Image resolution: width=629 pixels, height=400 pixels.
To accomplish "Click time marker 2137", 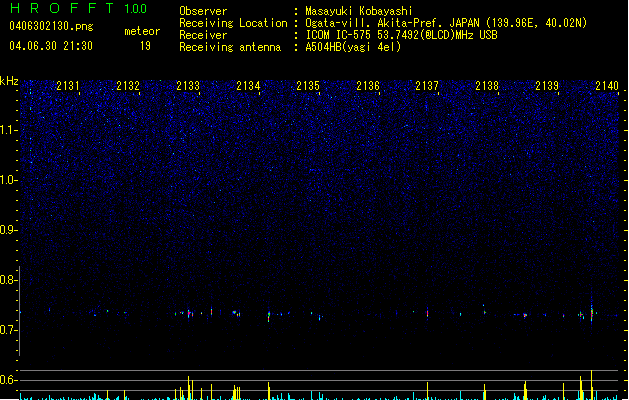I will (x=427, y=86).
